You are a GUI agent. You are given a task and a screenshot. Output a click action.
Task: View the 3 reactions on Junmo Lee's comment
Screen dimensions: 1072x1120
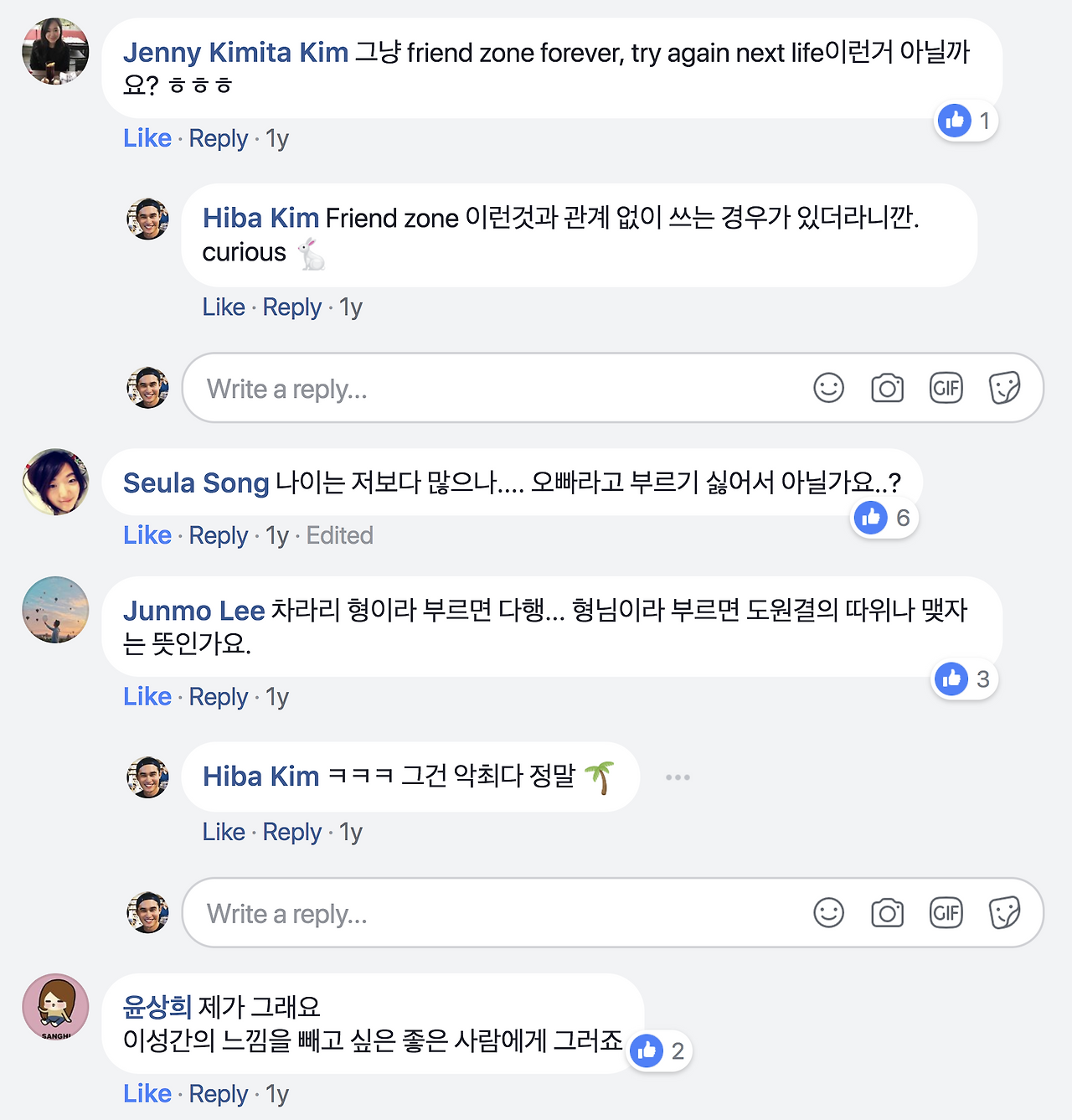point(964,679)
